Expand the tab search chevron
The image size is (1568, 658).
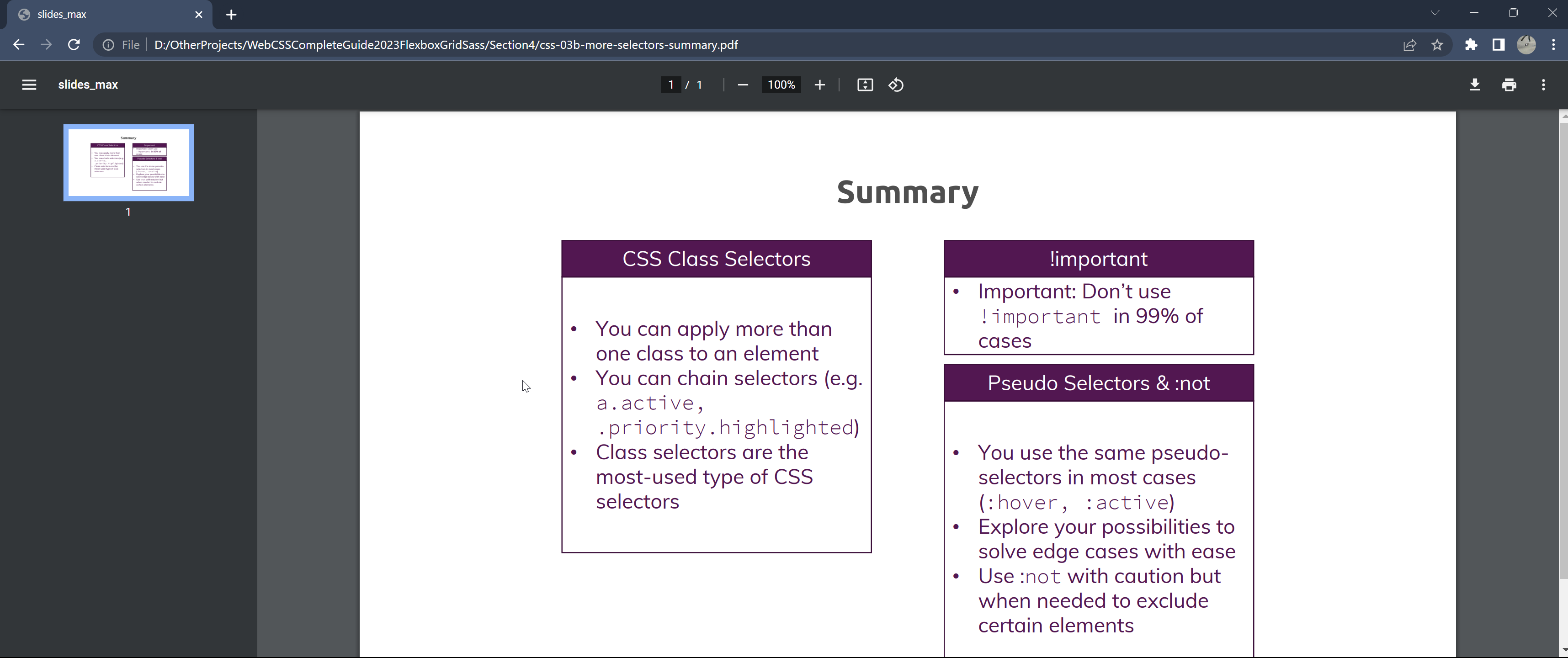click(x=1435, y=13)
